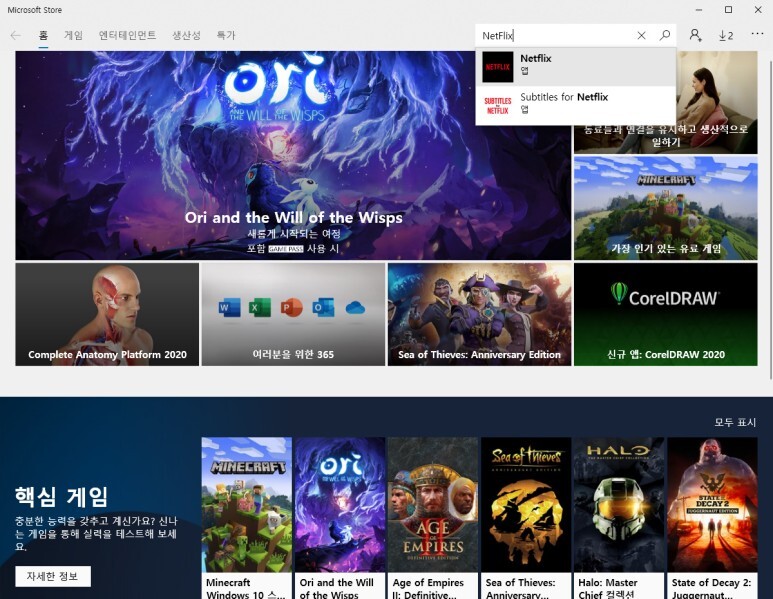Close the Microsoft Store window
The image size is (773, 599).
tap(758, 9)
